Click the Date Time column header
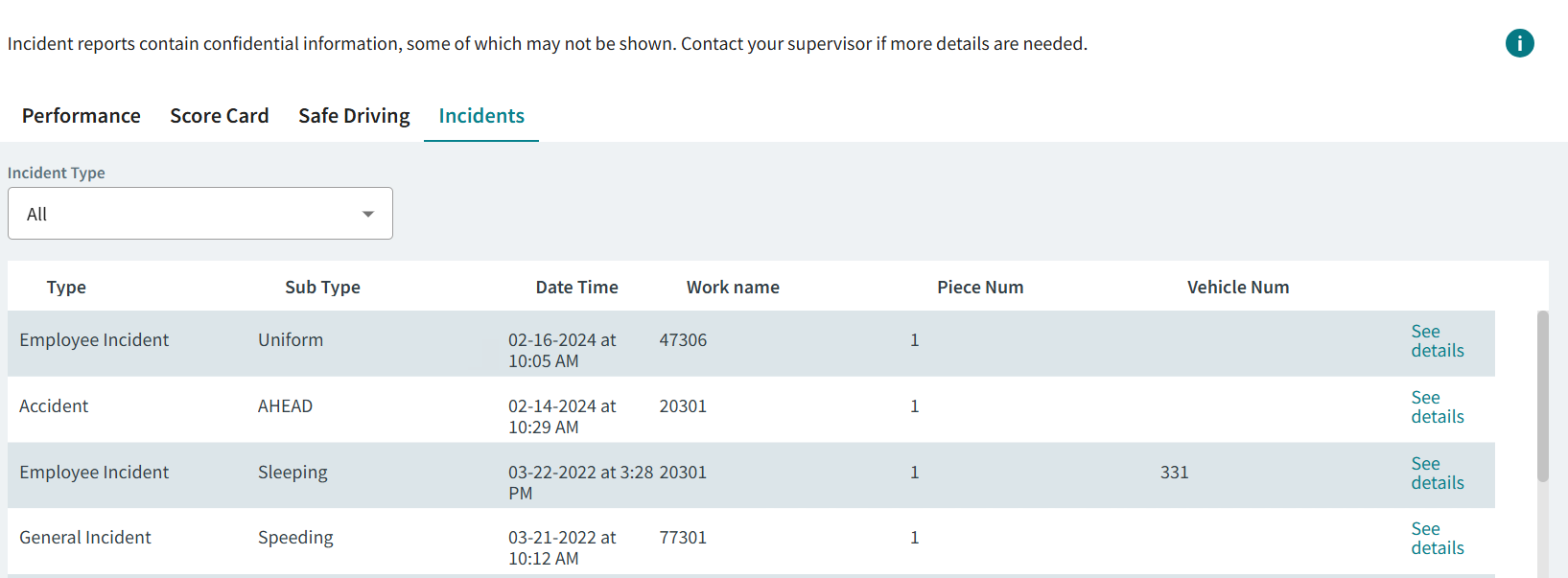The image size is (1568, 578). tap(576, 288)
